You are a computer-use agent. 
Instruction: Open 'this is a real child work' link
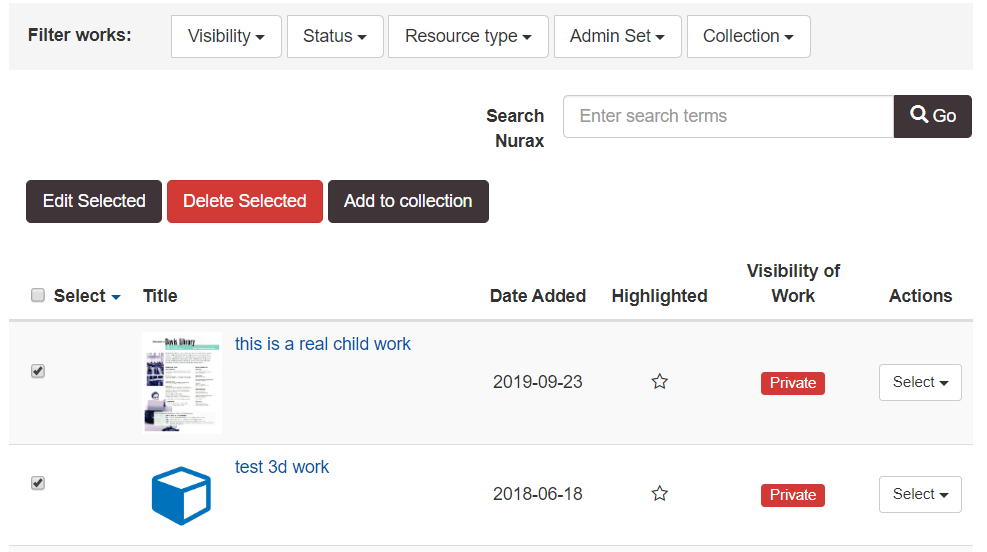(x=322, y=344)
